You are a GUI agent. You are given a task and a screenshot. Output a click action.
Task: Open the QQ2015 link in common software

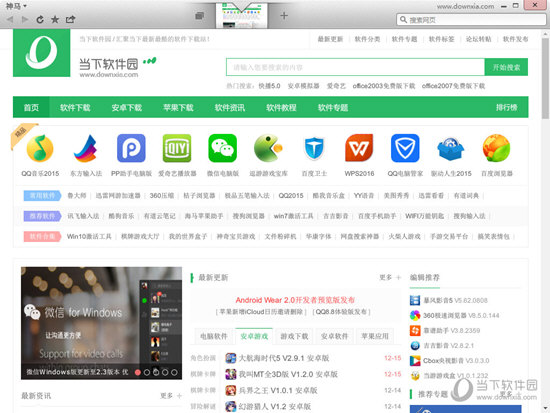291,195
